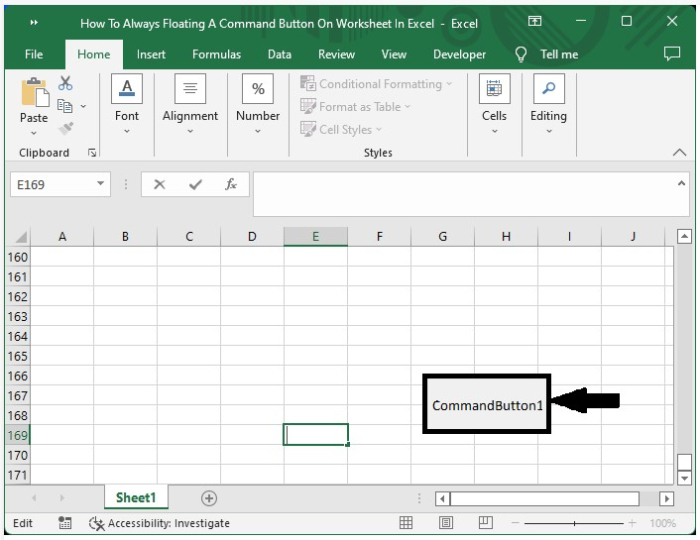Click the Format as Table icon
Screen dimensions: 700x540
coord(308,106)
